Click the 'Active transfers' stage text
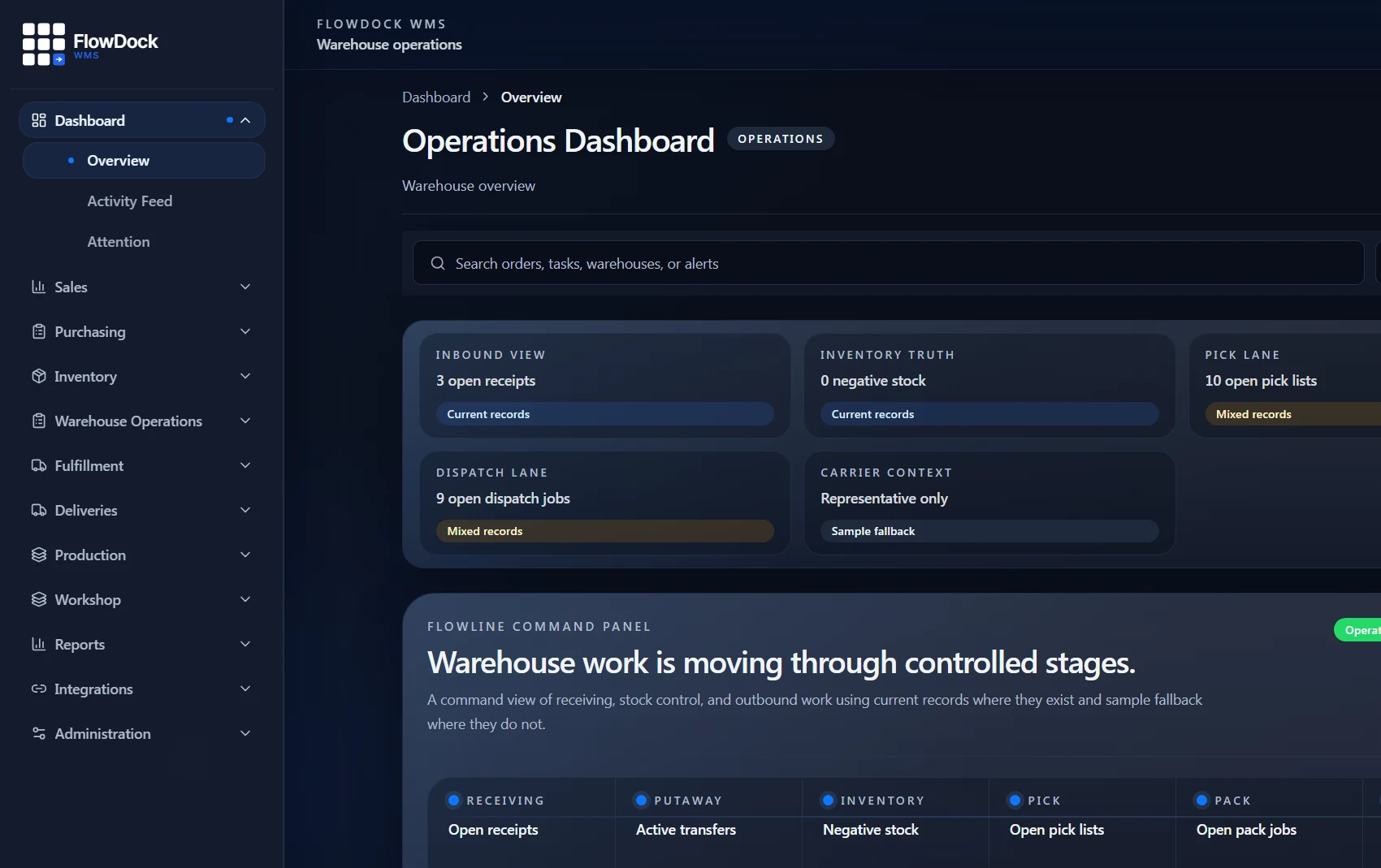Viewport: 1381px width, 868px height. point(686,830)
